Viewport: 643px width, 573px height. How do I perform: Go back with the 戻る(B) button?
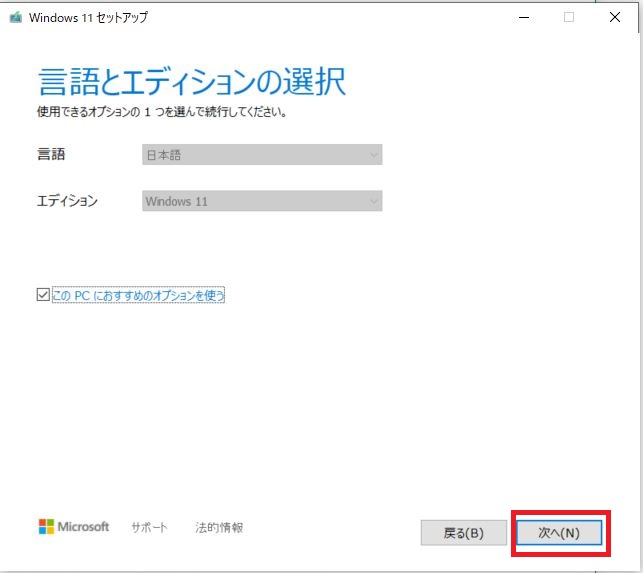(463, 532)
